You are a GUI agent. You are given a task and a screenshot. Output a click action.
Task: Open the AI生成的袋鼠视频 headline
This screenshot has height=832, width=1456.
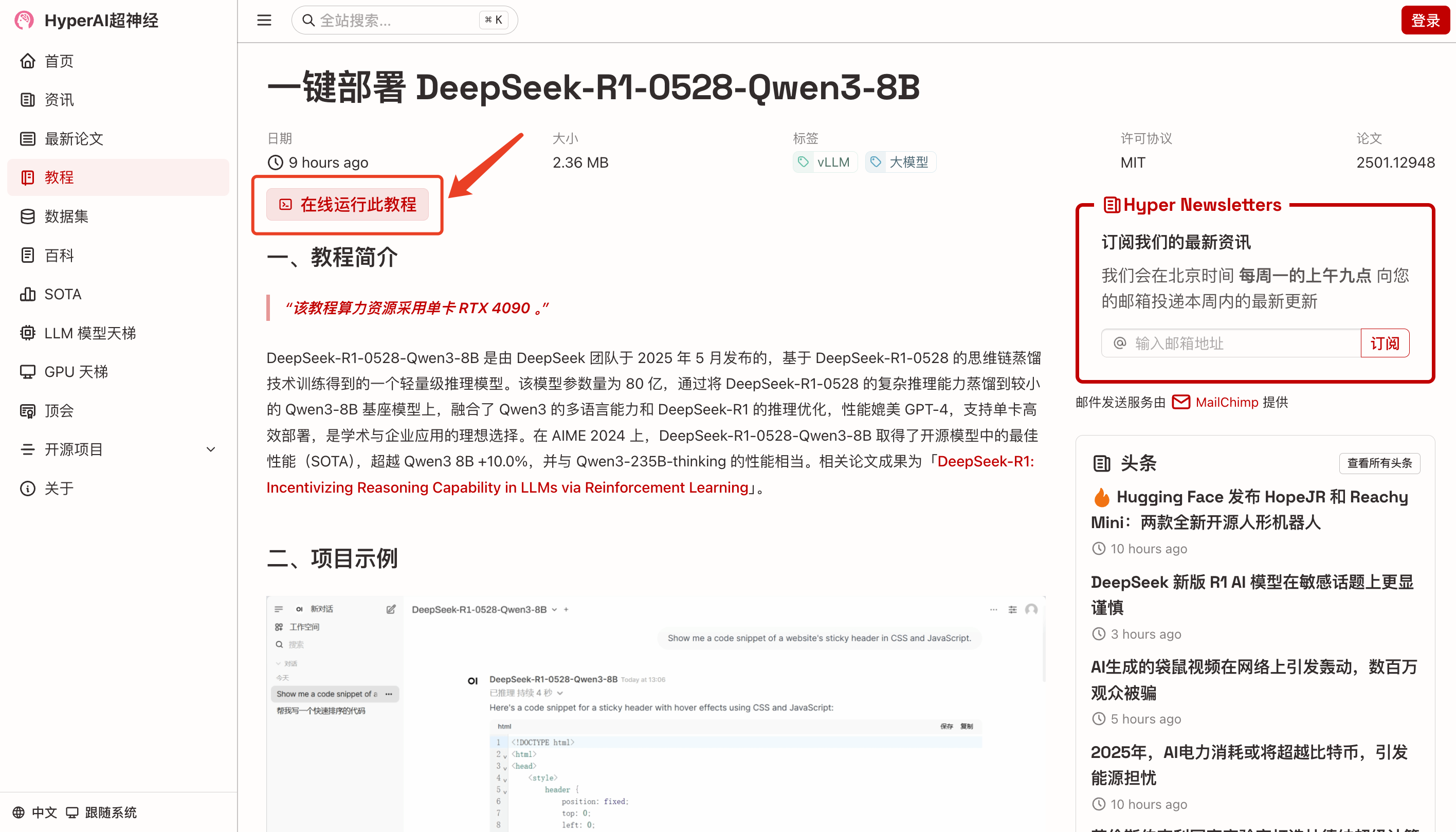1254,679
